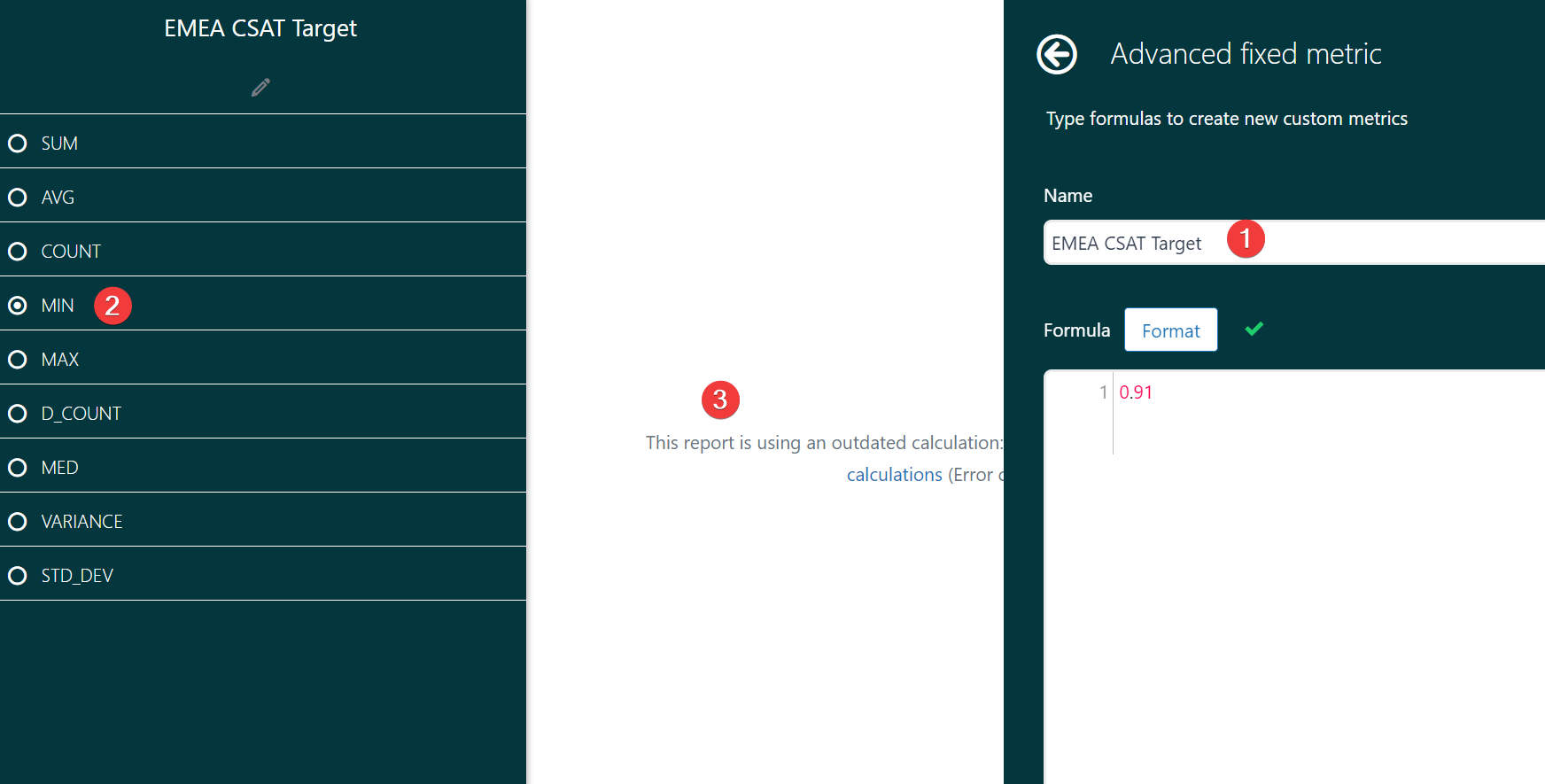
Task: Click red badge number 3 above report message
Action: [x=720, y=400]
